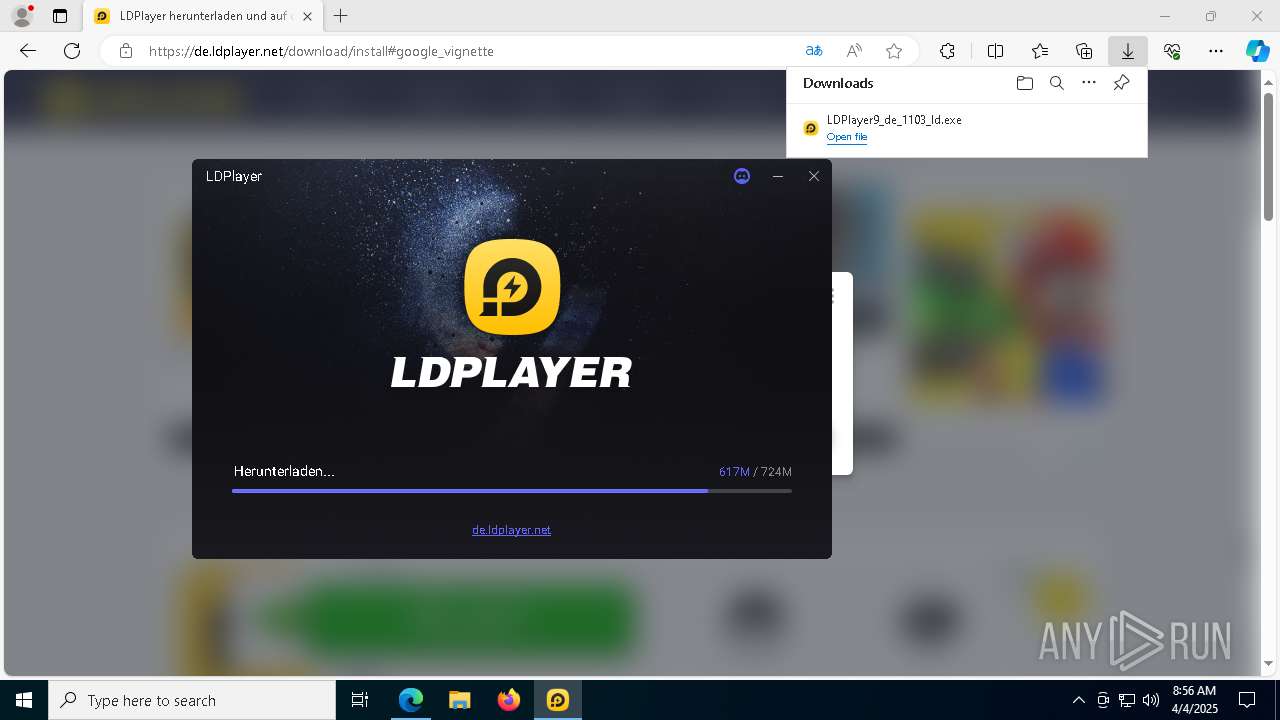Open volume control in system tray
This screenshot has height=720, width=1280.
[x=1151, y=700]
